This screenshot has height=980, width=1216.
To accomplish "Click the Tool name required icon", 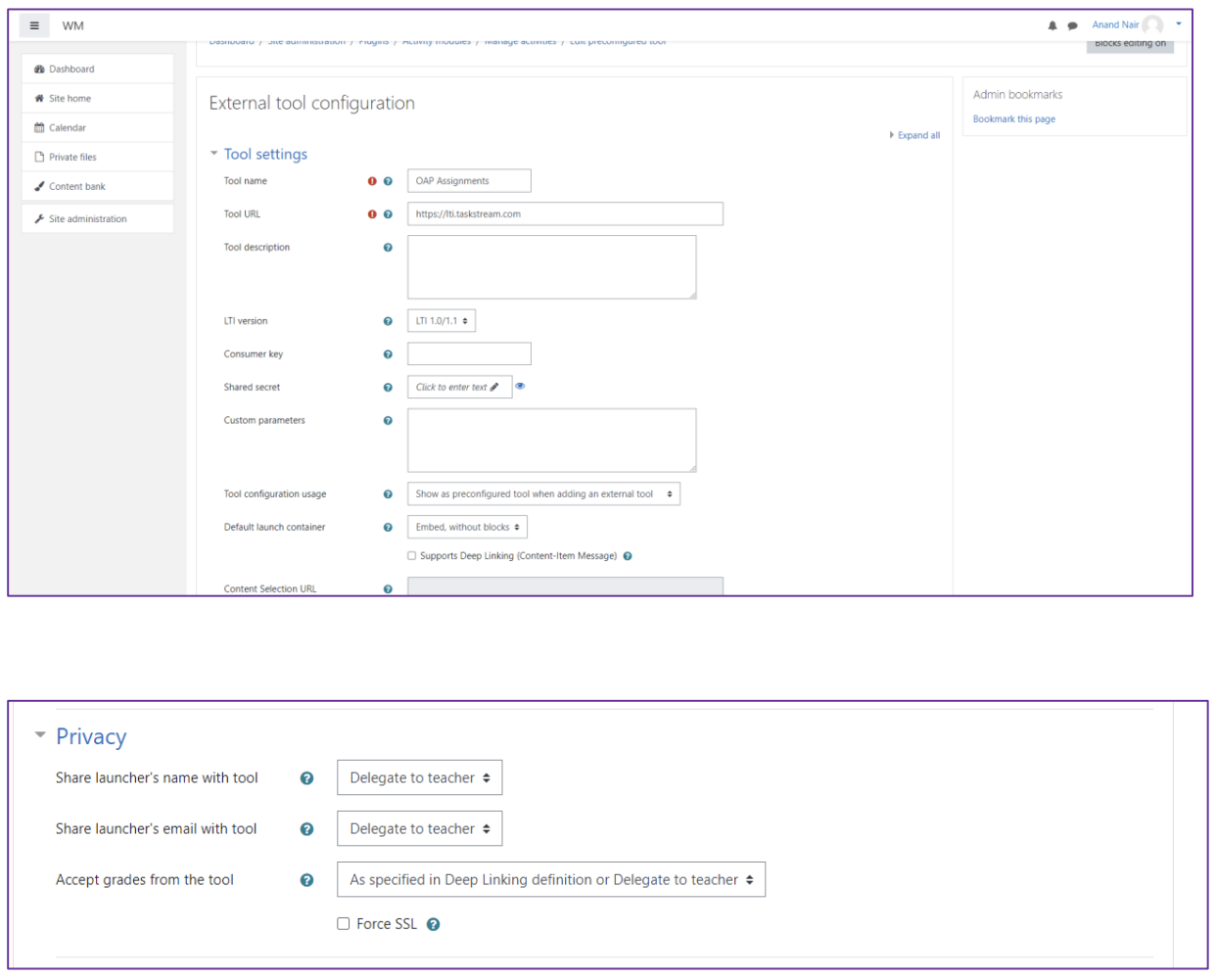I will (x=372, y=181).
